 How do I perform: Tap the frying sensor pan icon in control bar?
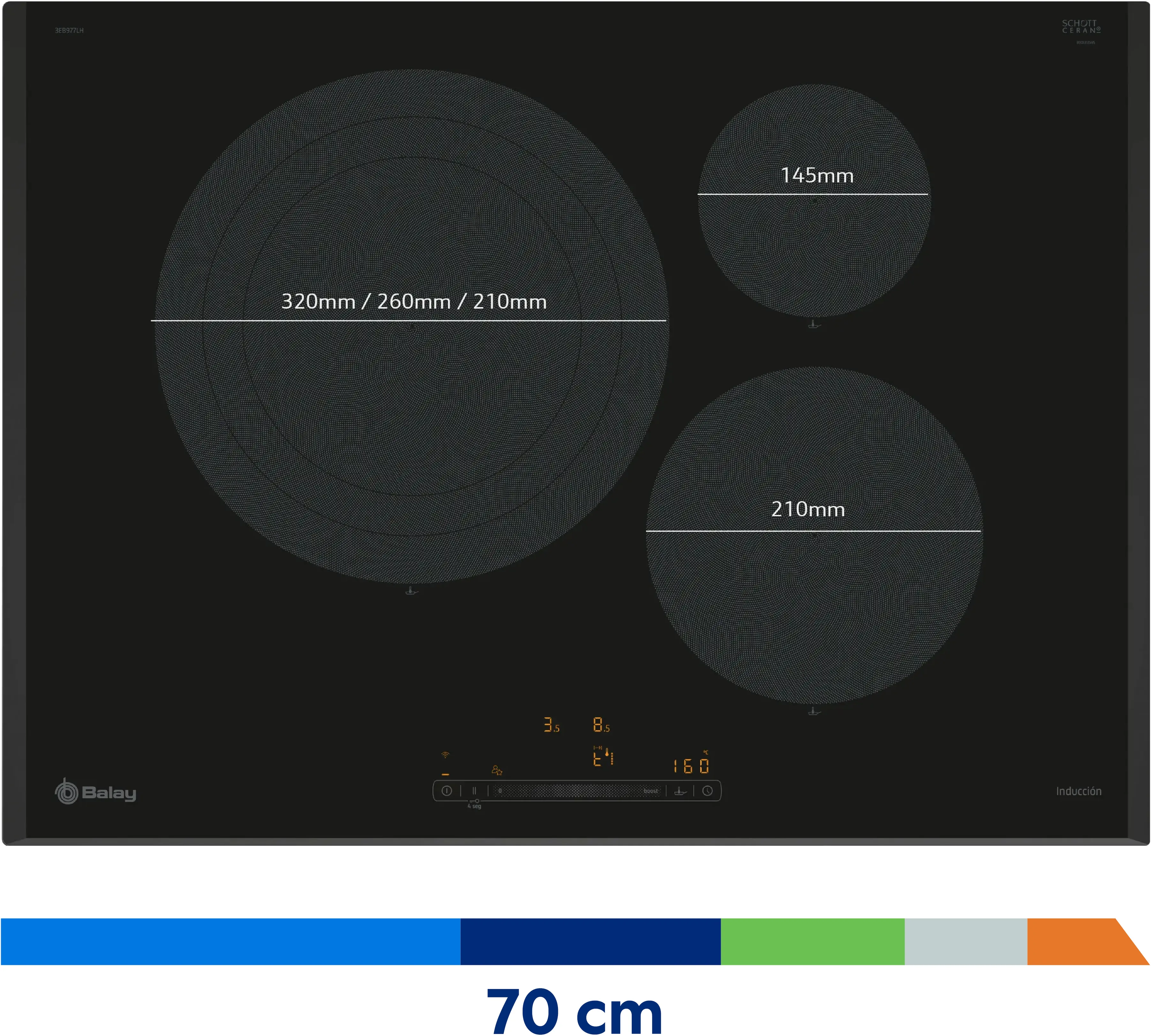click(681, 791)
